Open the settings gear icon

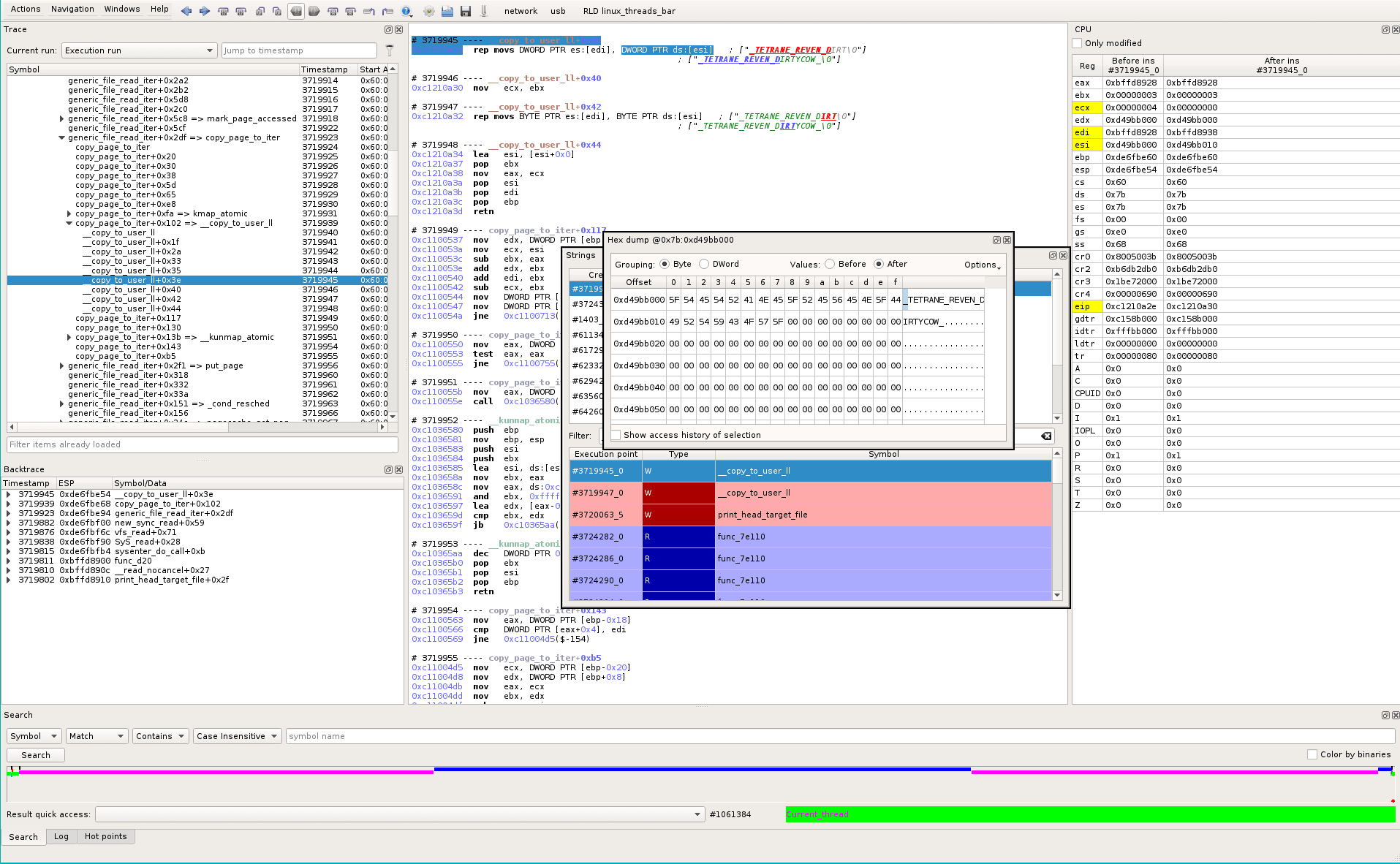point(428,12)
